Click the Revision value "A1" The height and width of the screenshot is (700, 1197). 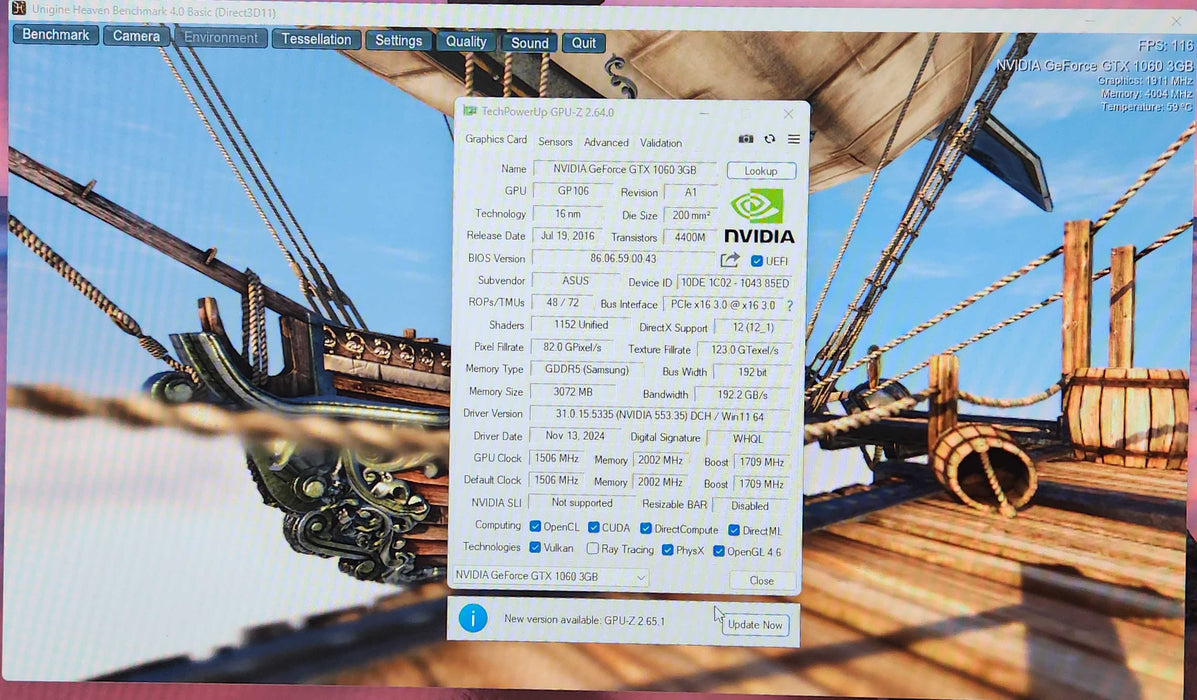coord(691,192)
